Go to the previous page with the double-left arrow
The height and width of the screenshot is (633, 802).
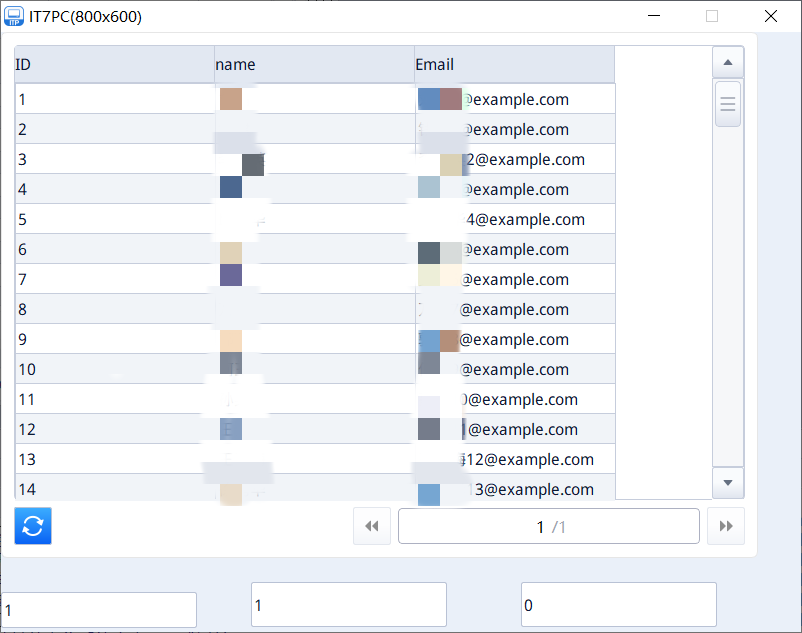(x=372, y=526)
